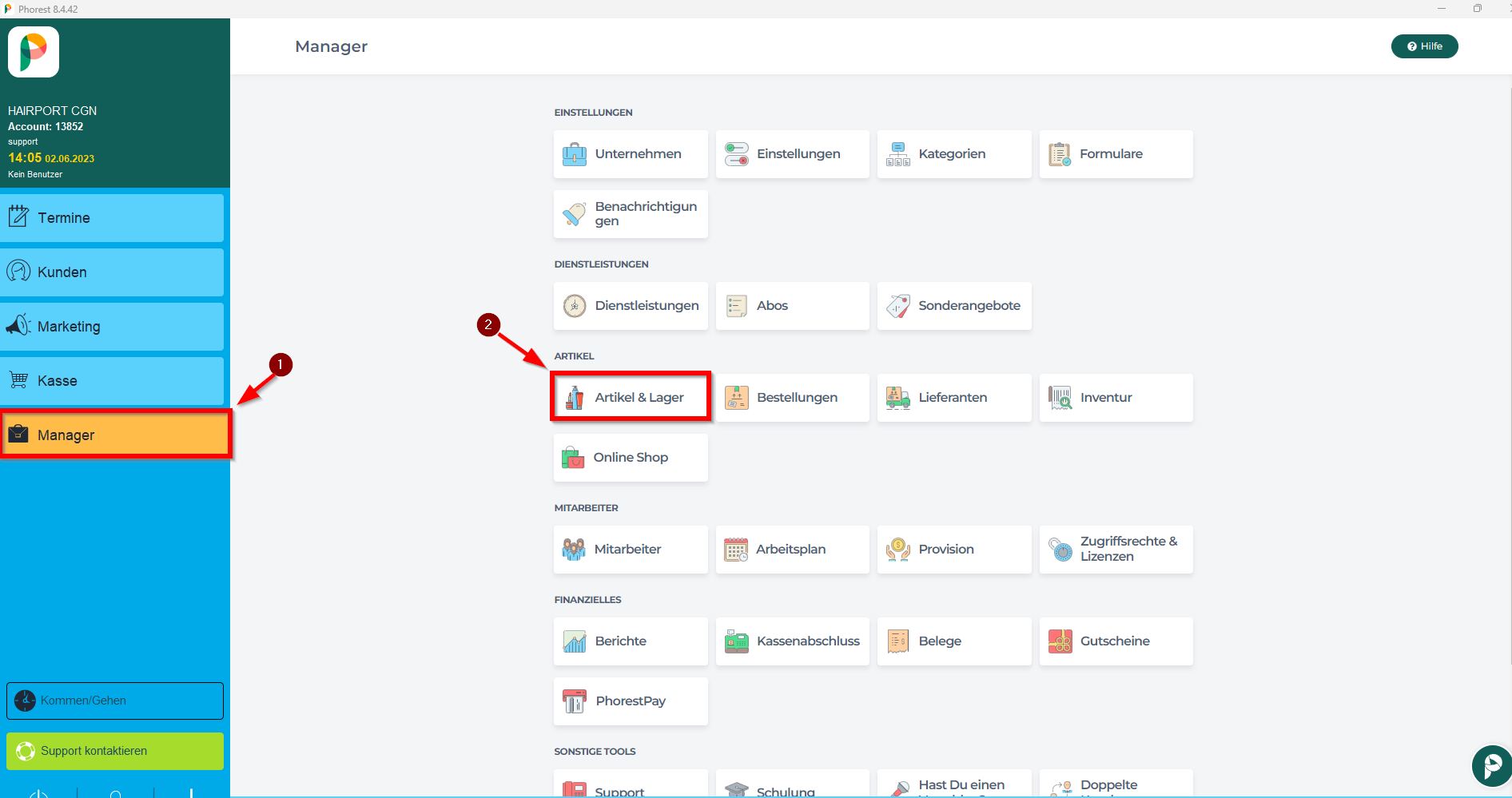
Task: Select Marketing in the sidebar
Action: 112,327
